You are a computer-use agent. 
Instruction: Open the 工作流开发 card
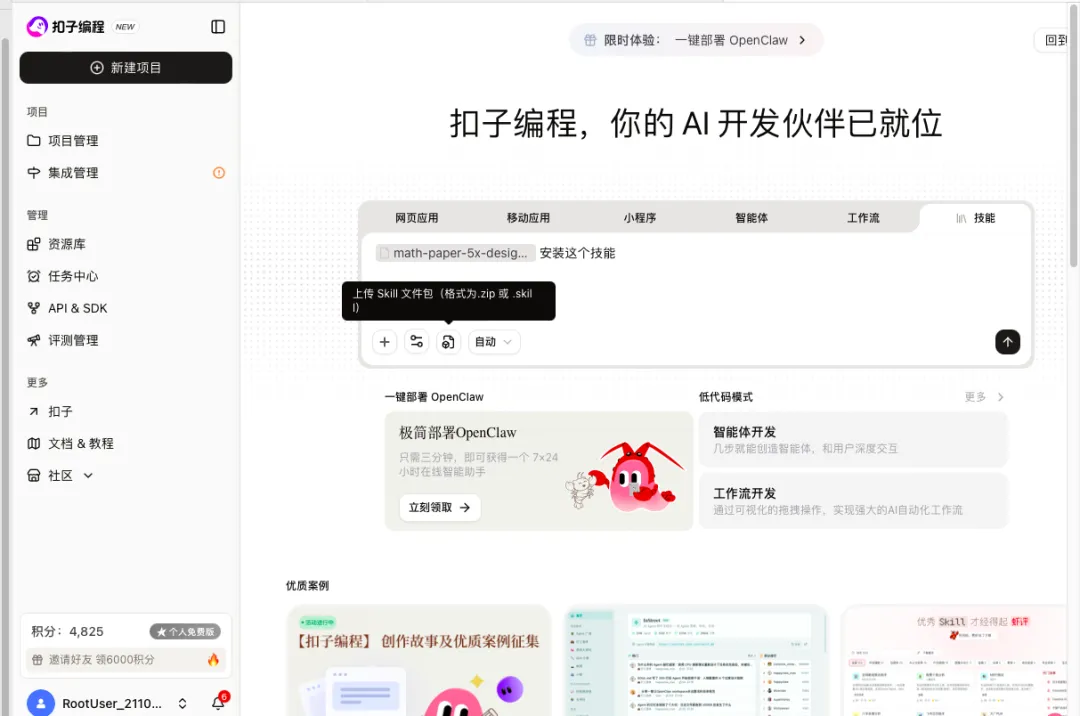point(853,501)
